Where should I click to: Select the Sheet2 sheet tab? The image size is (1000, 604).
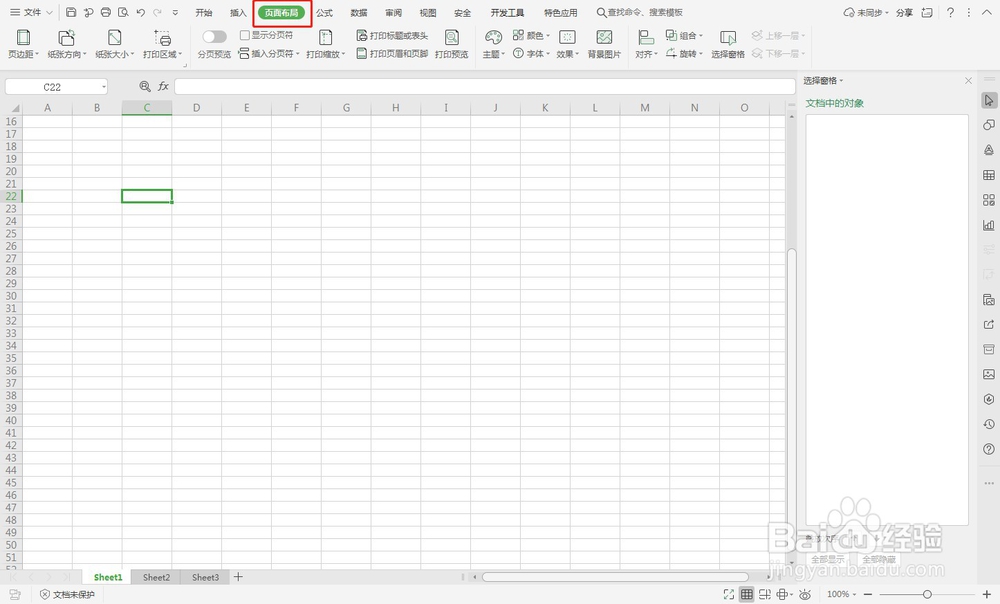[156, 577]
